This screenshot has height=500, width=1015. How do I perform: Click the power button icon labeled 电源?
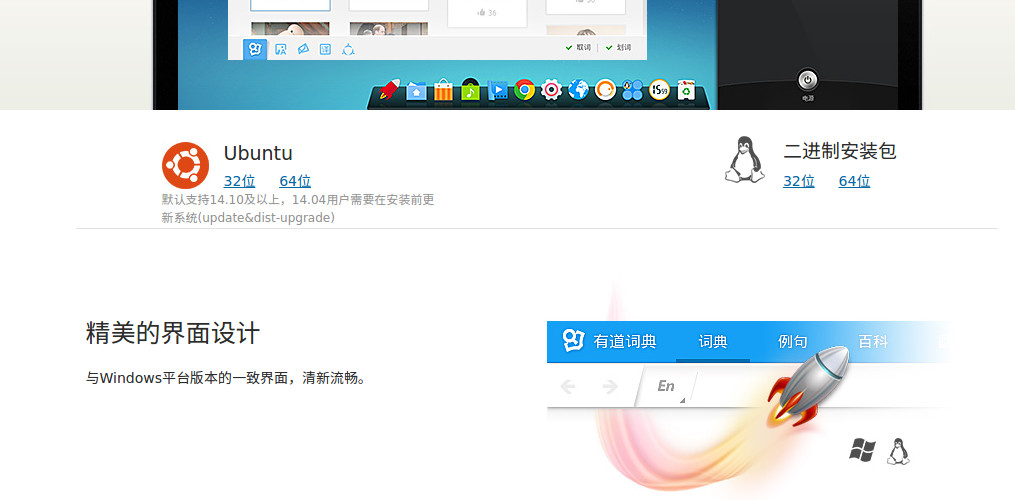tap(808, 80)
